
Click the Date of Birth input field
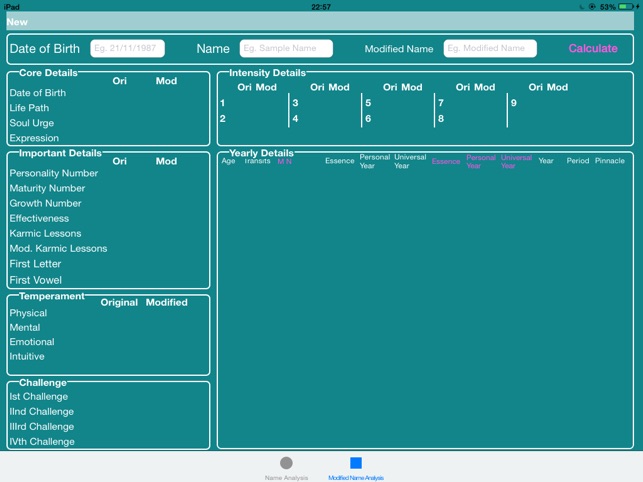coord(128,48)
